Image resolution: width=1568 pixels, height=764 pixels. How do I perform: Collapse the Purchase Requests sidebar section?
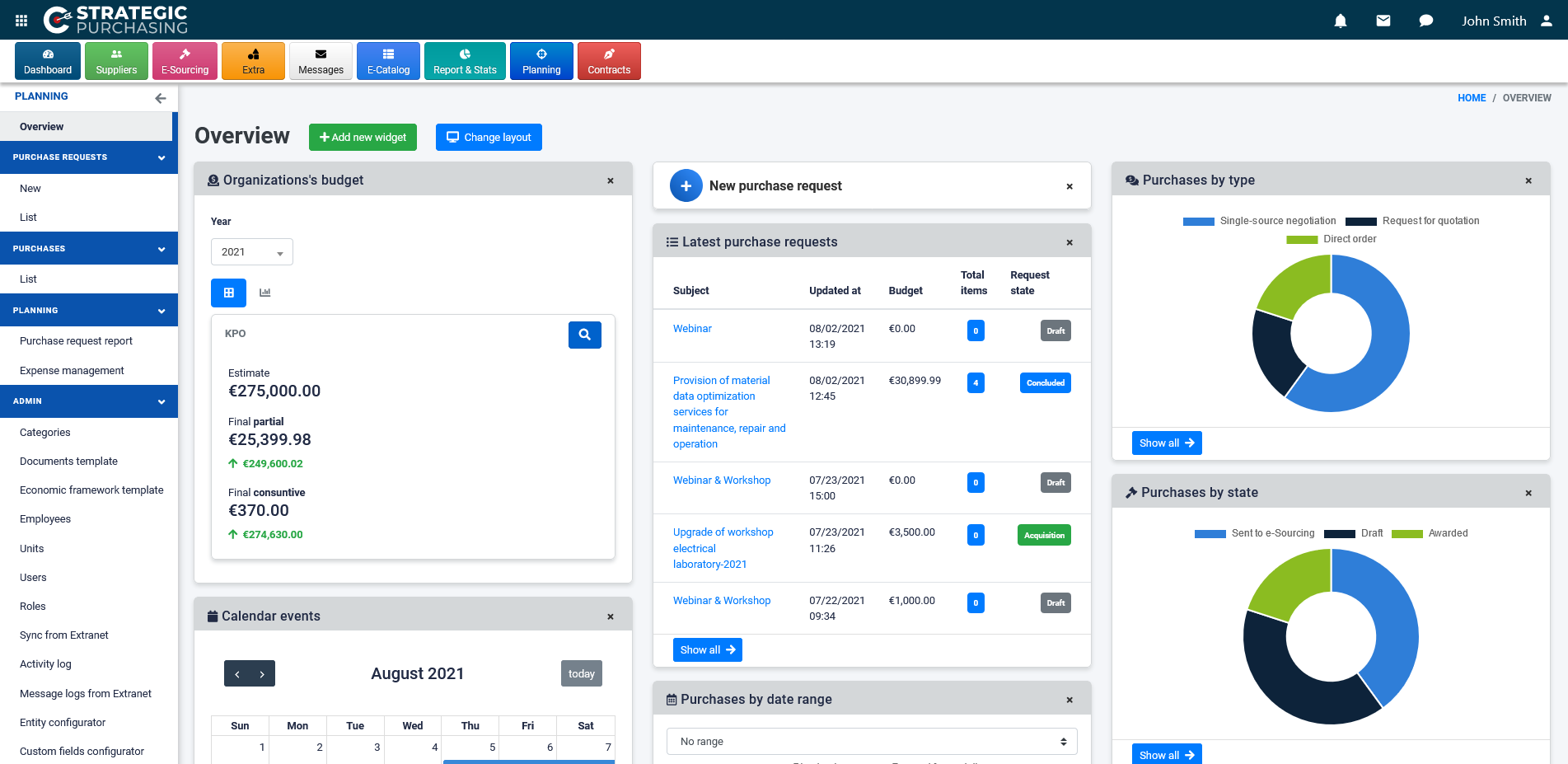(161, 157)
